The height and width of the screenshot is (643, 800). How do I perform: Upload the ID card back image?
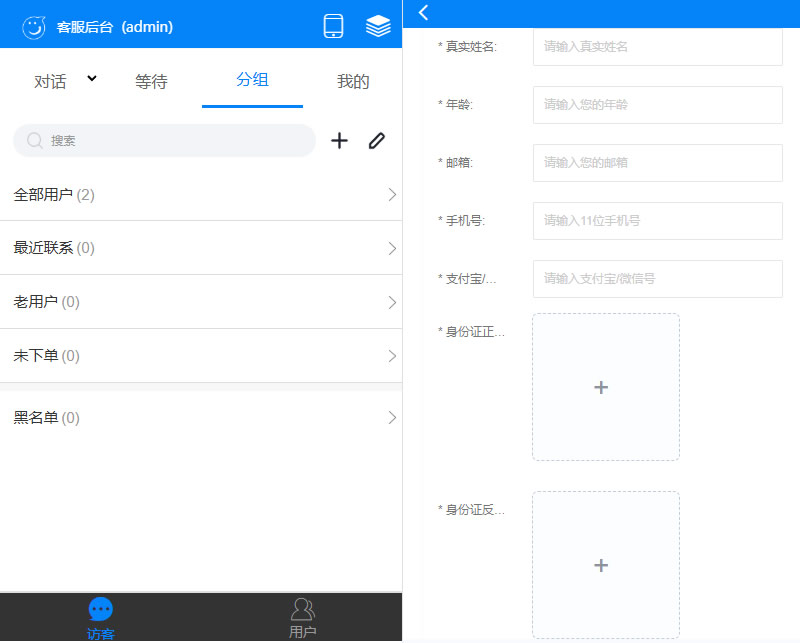point(605,565)
